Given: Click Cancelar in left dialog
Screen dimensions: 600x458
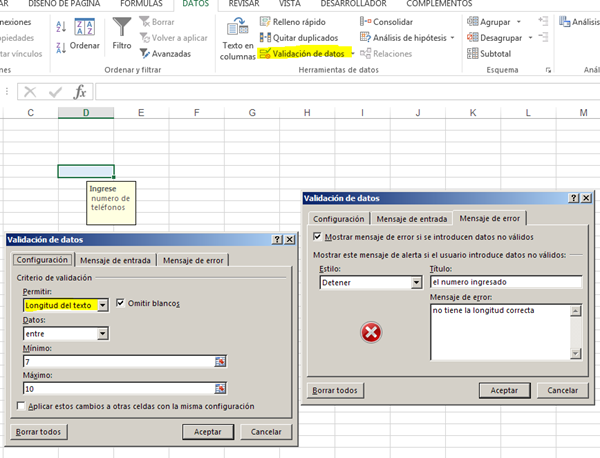Looking at the screenshot, I should [x=266, y=432].
